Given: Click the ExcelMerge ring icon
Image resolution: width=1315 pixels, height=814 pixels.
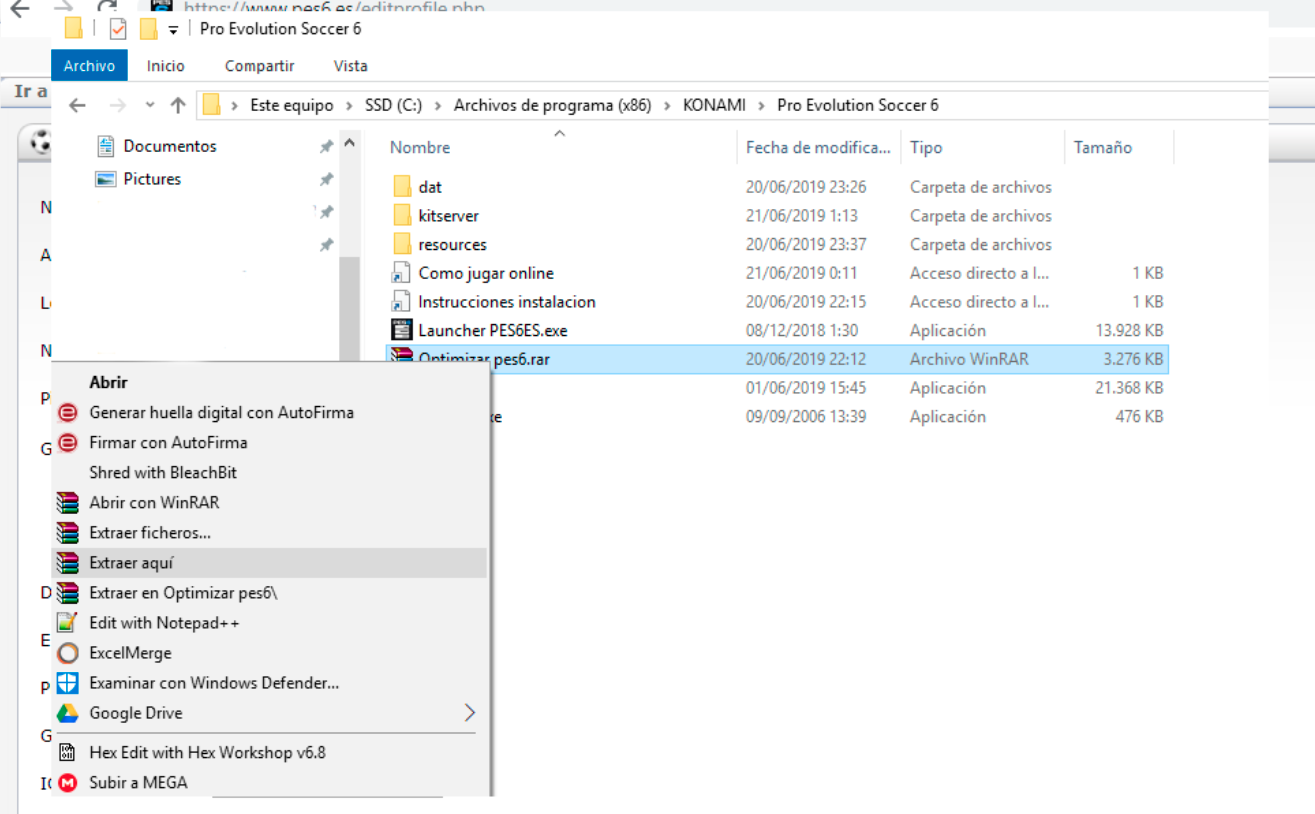Looking at the screenshot, I should point(68,653).
